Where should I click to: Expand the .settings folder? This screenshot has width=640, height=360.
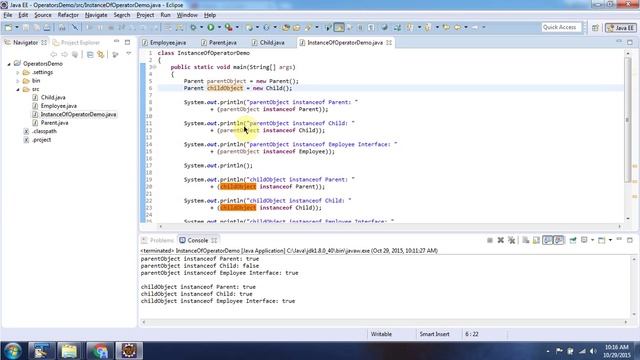coord(18,73)
